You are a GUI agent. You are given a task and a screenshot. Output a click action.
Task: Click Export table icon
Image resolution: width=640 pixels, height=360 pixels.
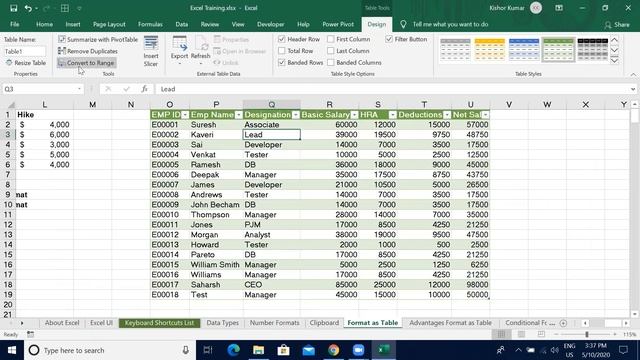point(179,51)
